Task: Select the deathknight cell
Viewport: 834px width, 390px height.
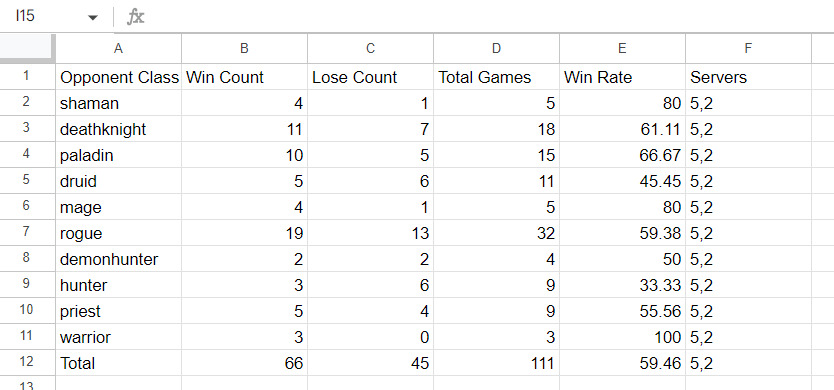Action: click(119, 129)
